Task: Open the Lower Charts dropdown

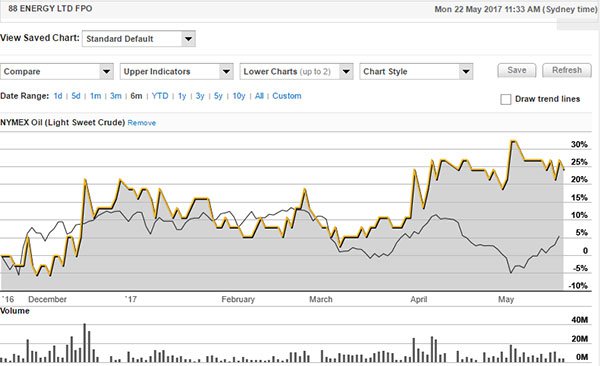Action: [296, 72]
